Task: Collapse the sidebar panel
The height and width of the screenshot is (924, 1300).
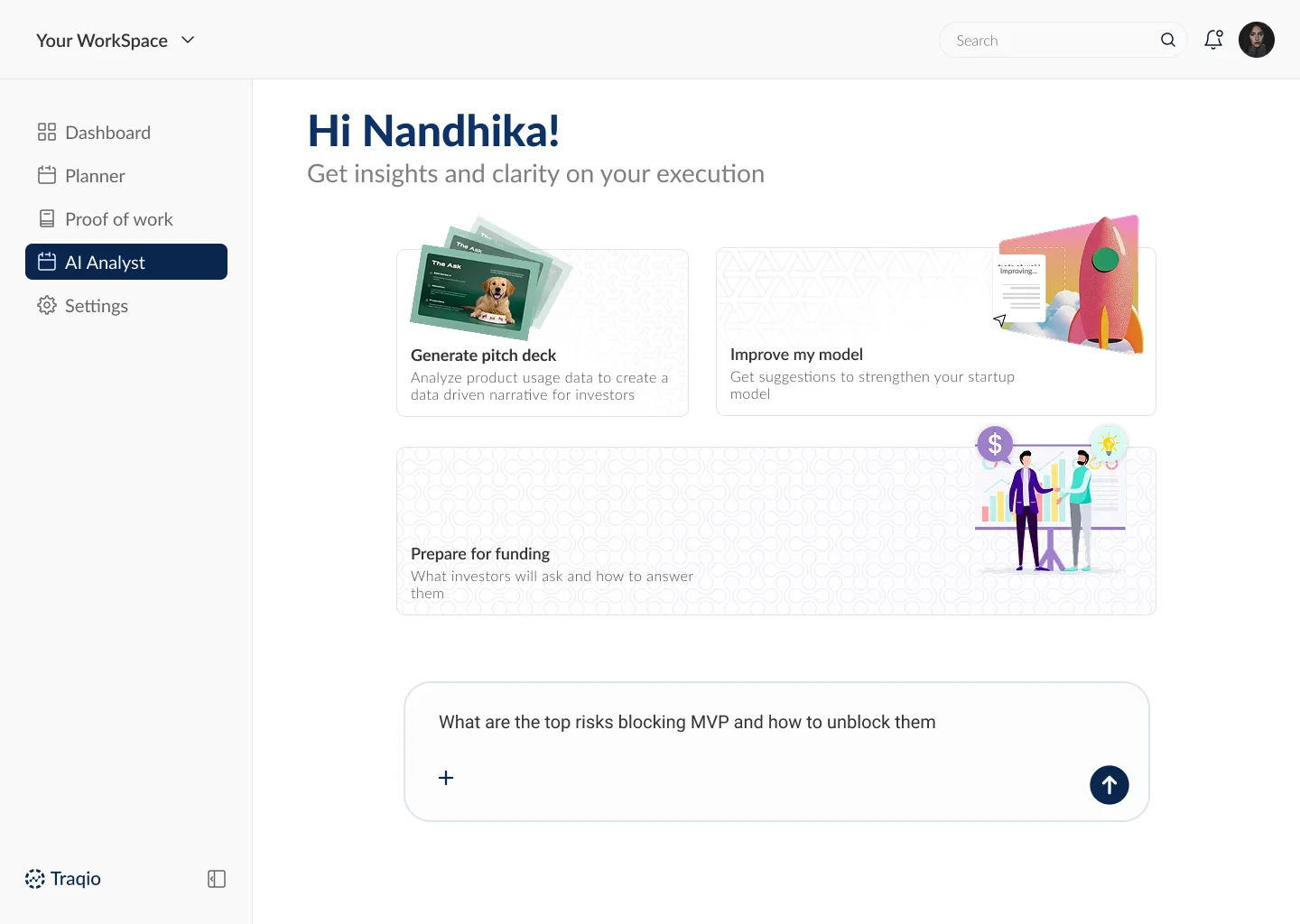Action: (x=217, y=879)
